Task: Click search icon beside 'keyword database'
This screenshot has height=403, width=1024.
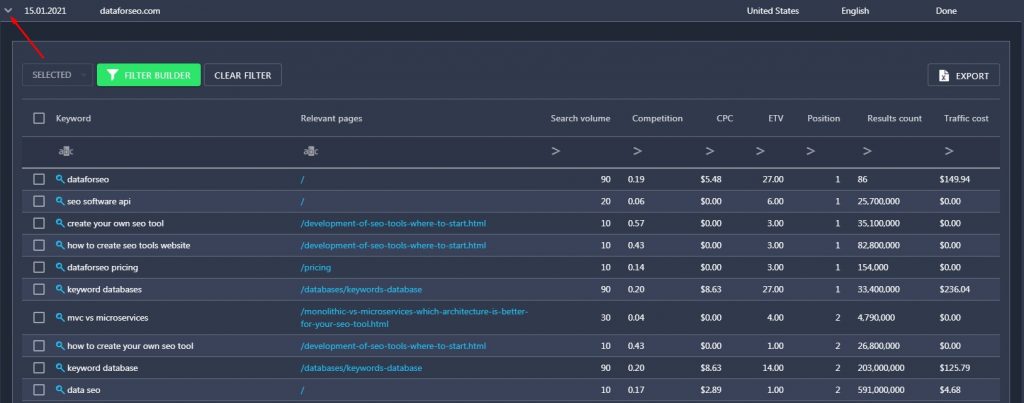Action: pos(60,367)
